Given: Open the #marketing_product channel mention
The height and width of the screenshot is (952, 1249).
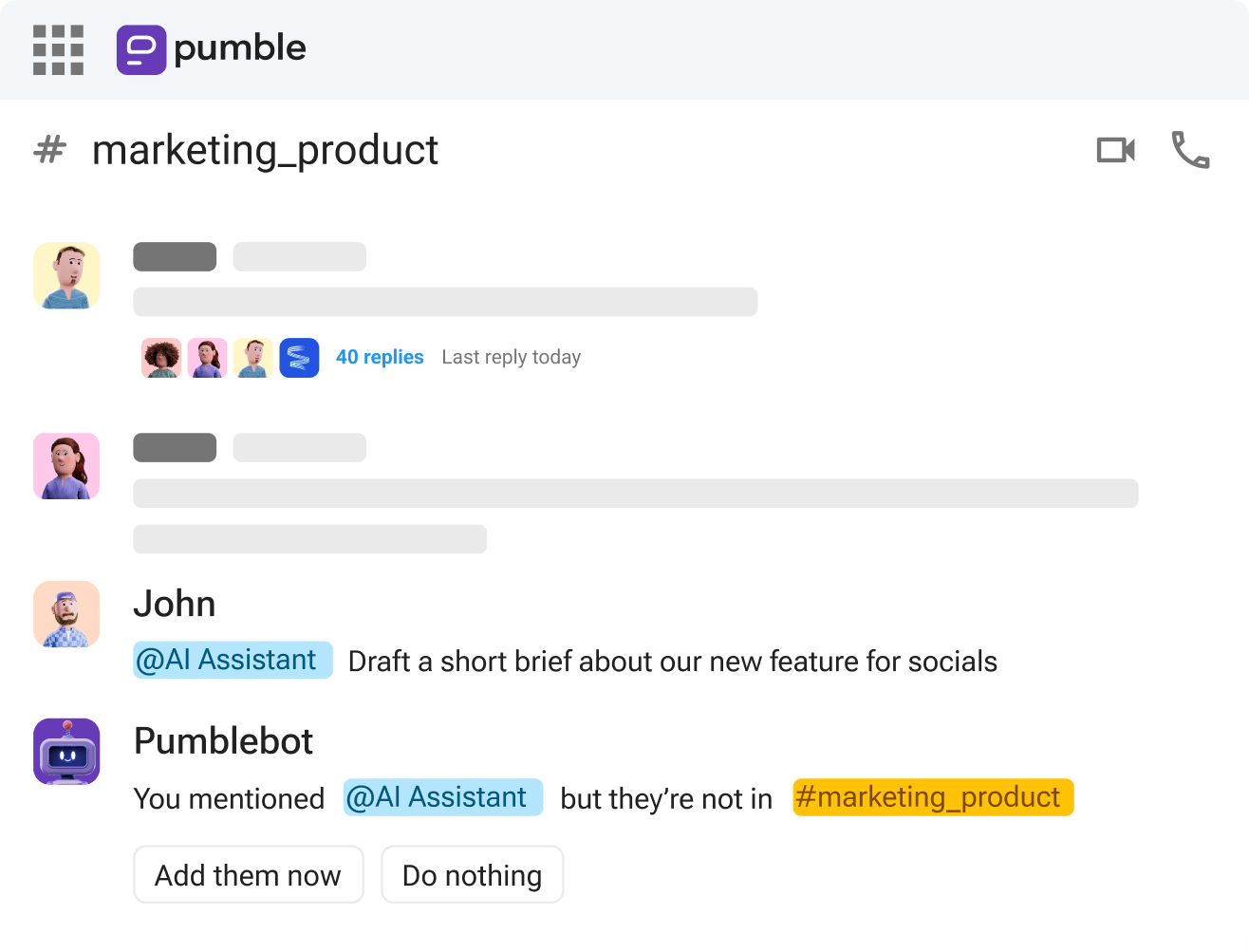Looking at the screenshot, I should pyautogui.click(x=933, y=797).
